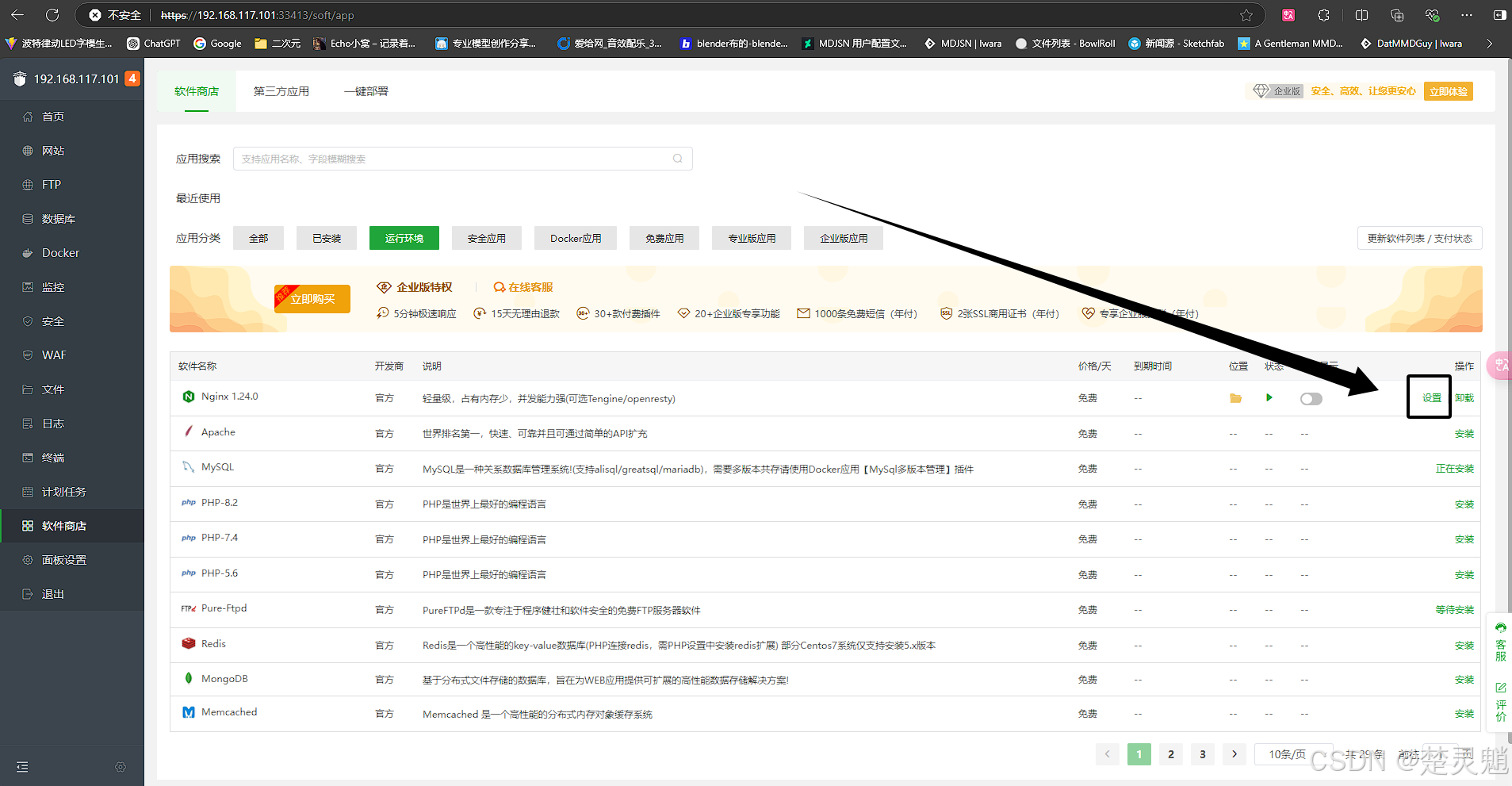1512x786 pixels.
Task: Filter by 已安装 category
Action: (x=327, y=238)
